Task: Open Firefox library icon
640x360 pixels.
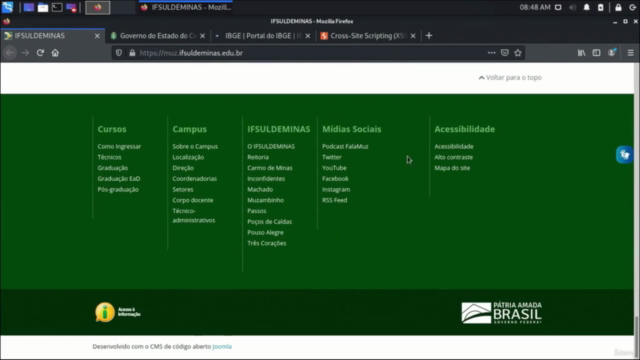Action: tap(582, 53)
